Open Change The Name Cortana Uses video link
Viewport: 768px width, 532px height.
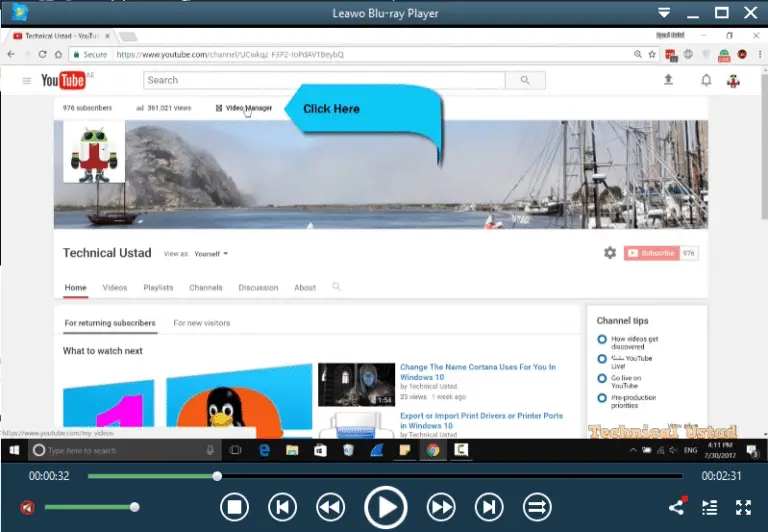click(478, 372)
